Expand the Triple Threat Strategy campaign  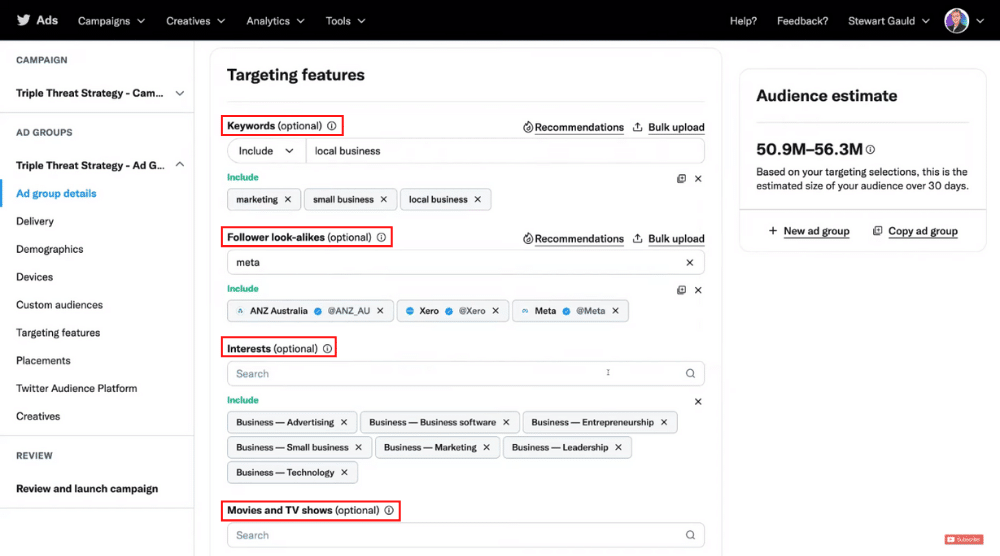(x=180, y=94)
